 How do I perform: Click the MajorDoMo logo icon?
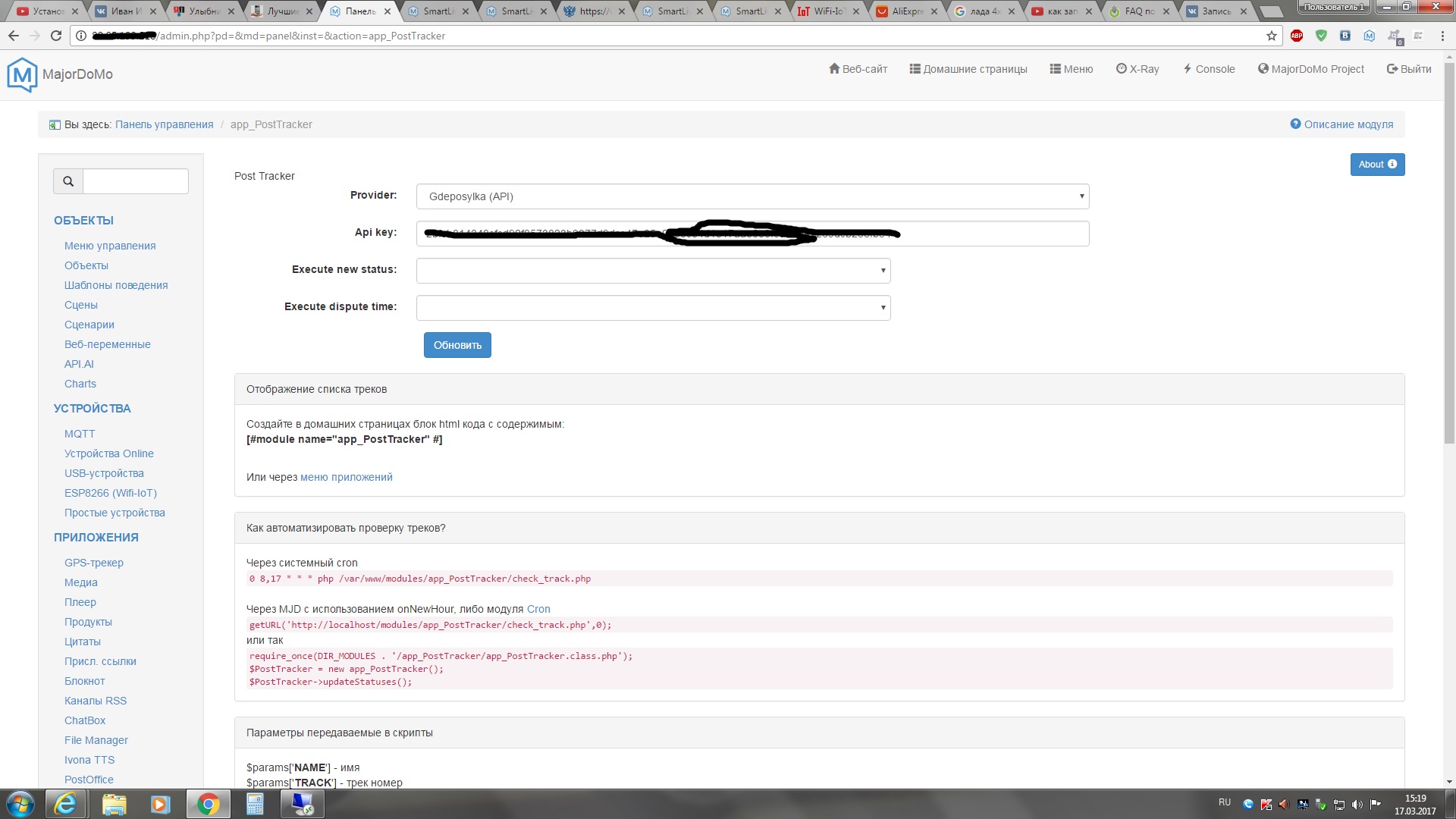click(22, 74)
